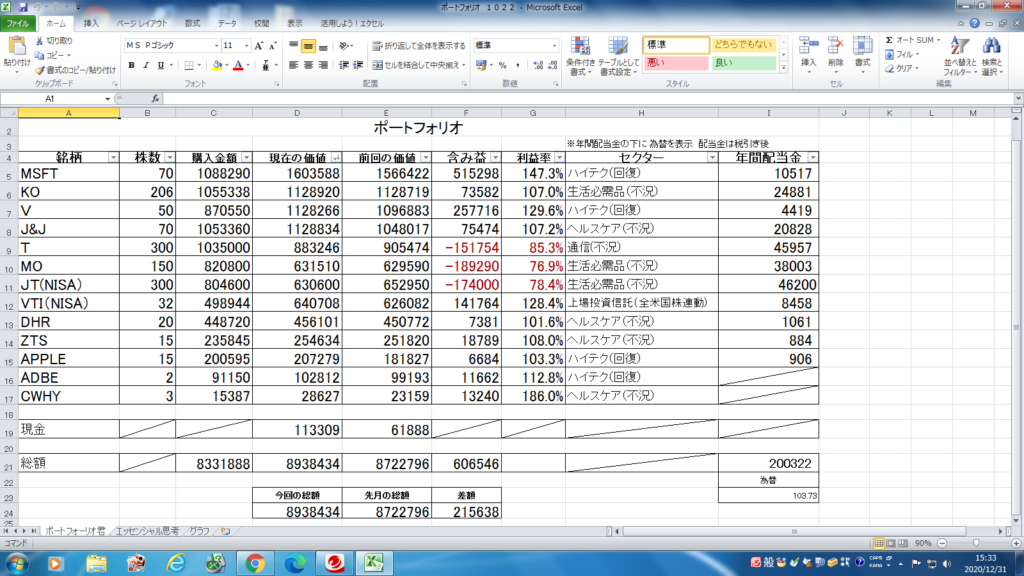Viewport: 1024px width, 576px height.
Task: Open the エッセンシャル思考 sheet tab
Action: [147, 532]
